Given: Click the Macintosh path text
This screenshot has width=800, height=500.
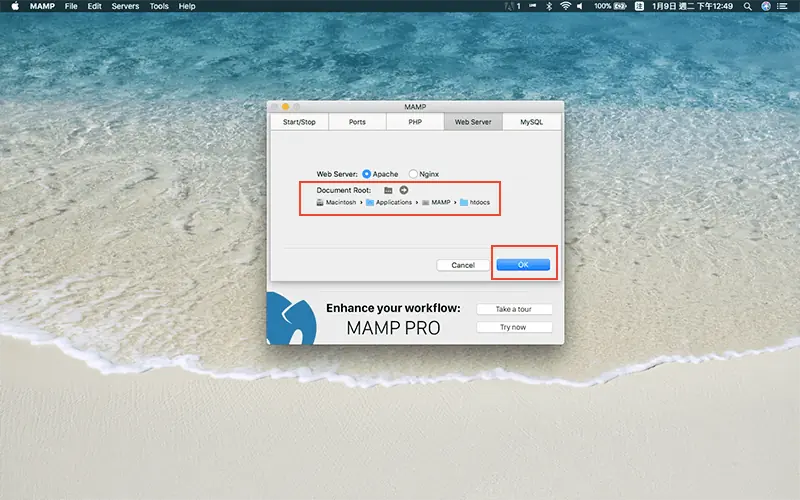Looking at the screenshot, I should pos(341,203).
